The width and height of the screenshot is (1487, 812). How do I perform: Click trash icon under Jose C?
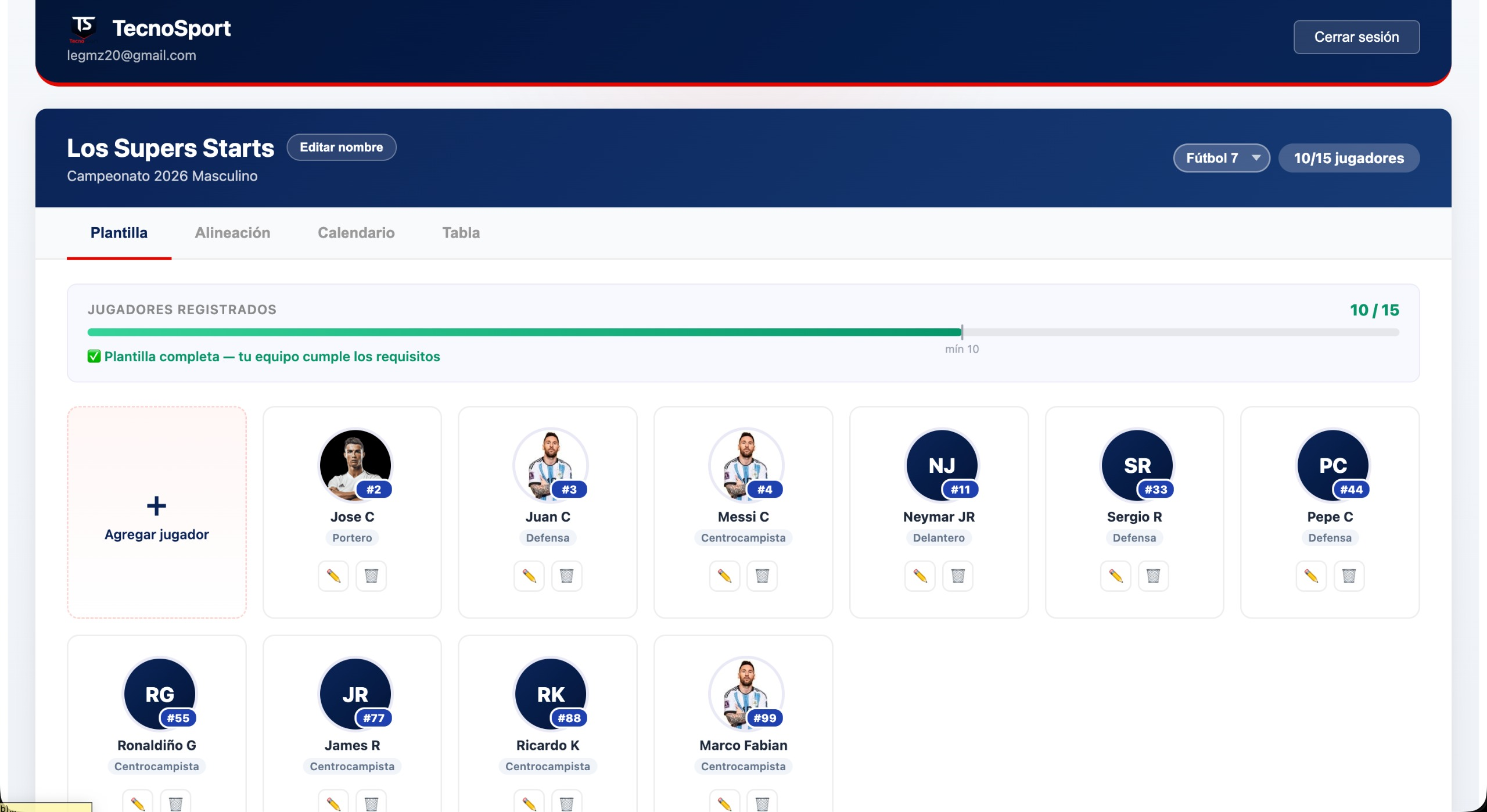click(x=371, y=576)
